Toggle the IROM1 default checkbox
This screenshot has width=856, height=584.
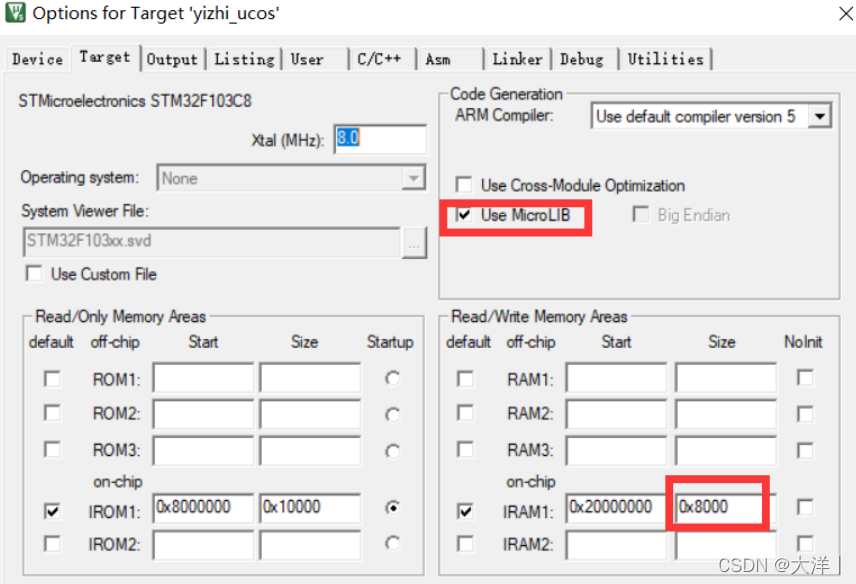pyautogui.click(x=52, y=511)
